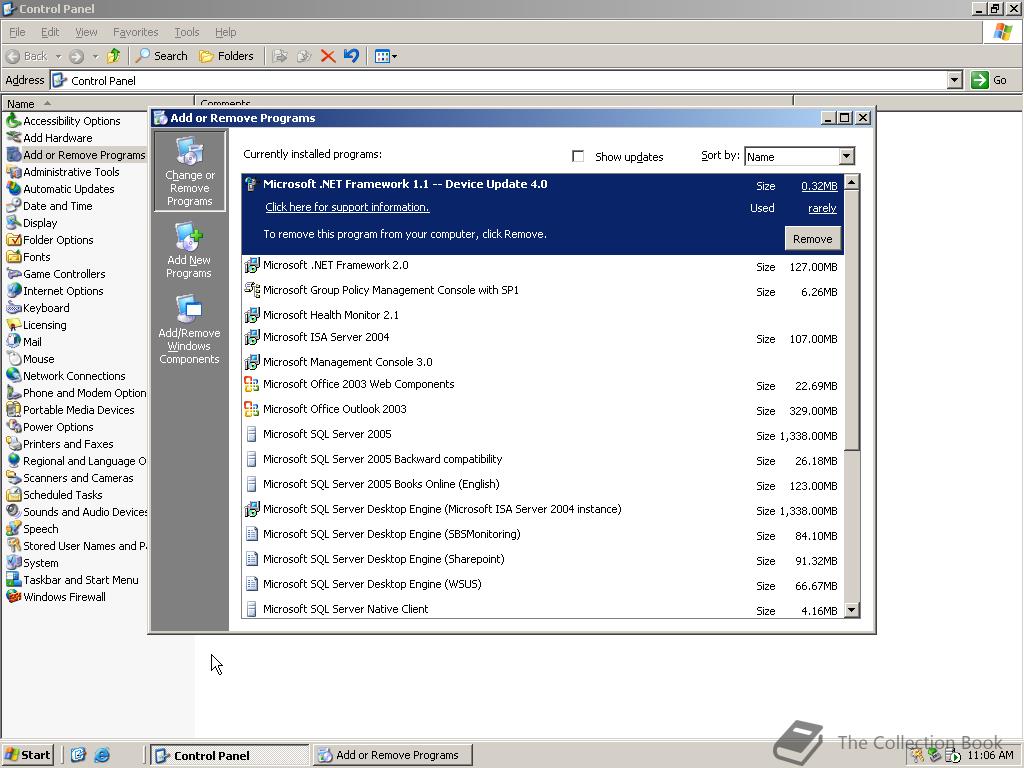Open Accessibility Options icon in Control Panel
Screen dimensions: 1024x768
tap(14, 121)
